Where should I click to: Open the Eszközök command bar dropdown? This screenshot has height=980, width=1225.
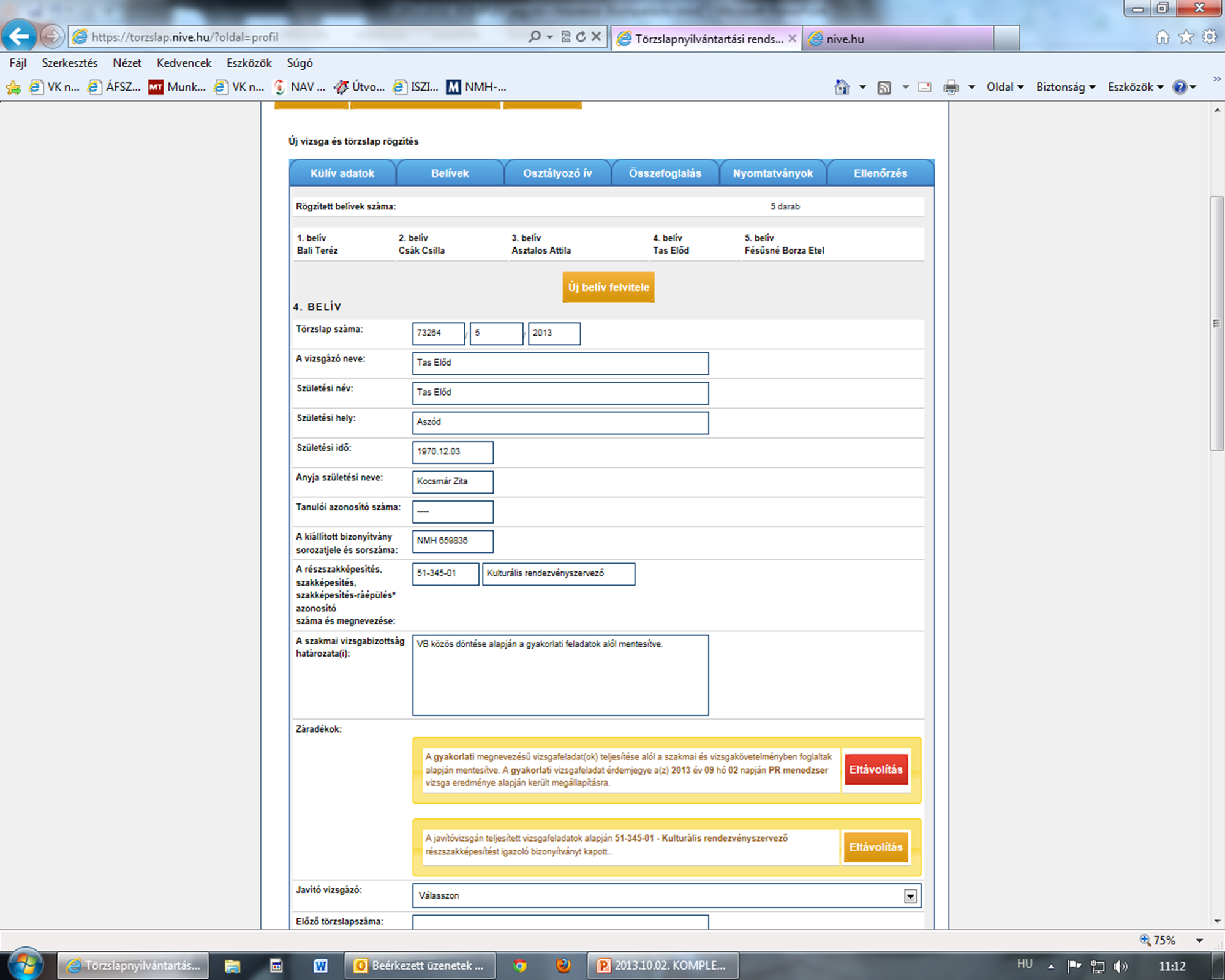[1135, 87]
